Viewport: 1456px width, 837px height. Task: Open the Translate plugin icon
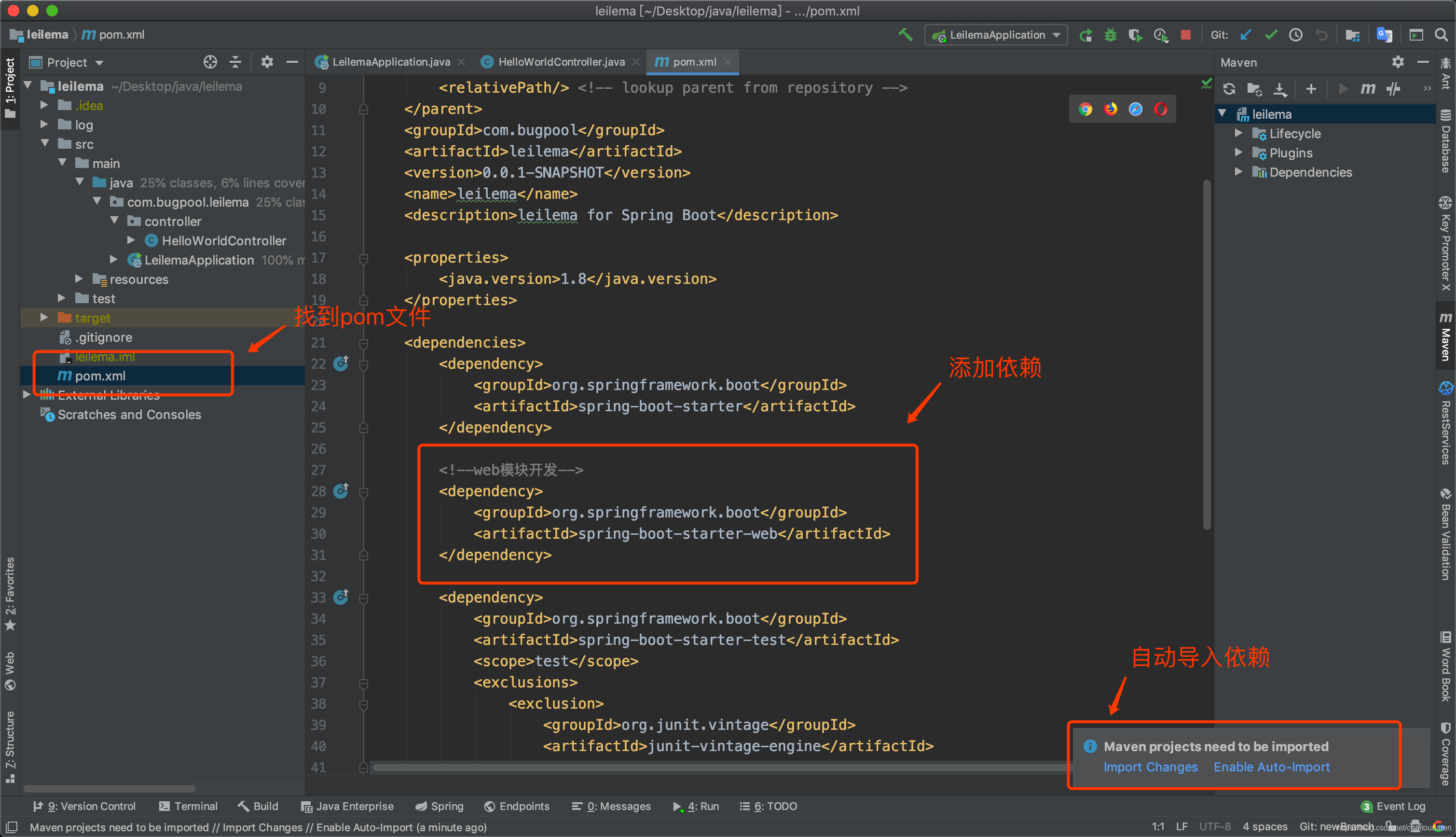1384,35
